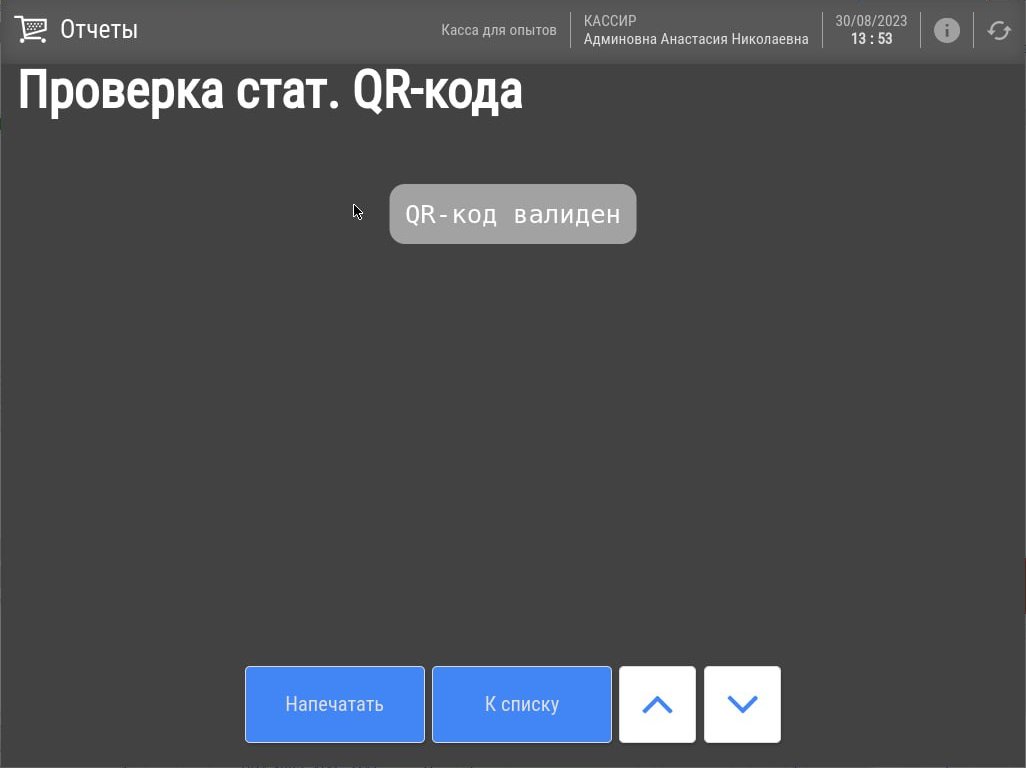Click the Напечатать button
1026x768 pixels.
click(x=334, y=705)
